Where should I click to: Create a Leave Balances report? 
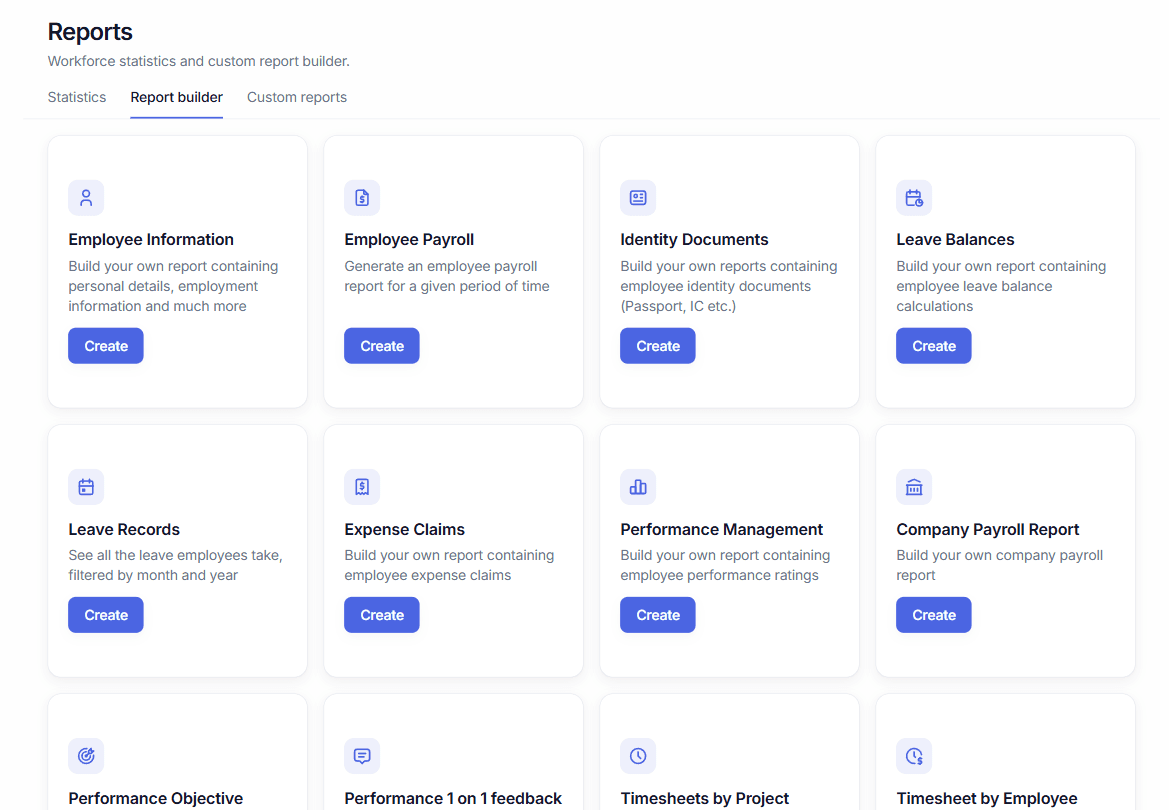tap(933, 346)
